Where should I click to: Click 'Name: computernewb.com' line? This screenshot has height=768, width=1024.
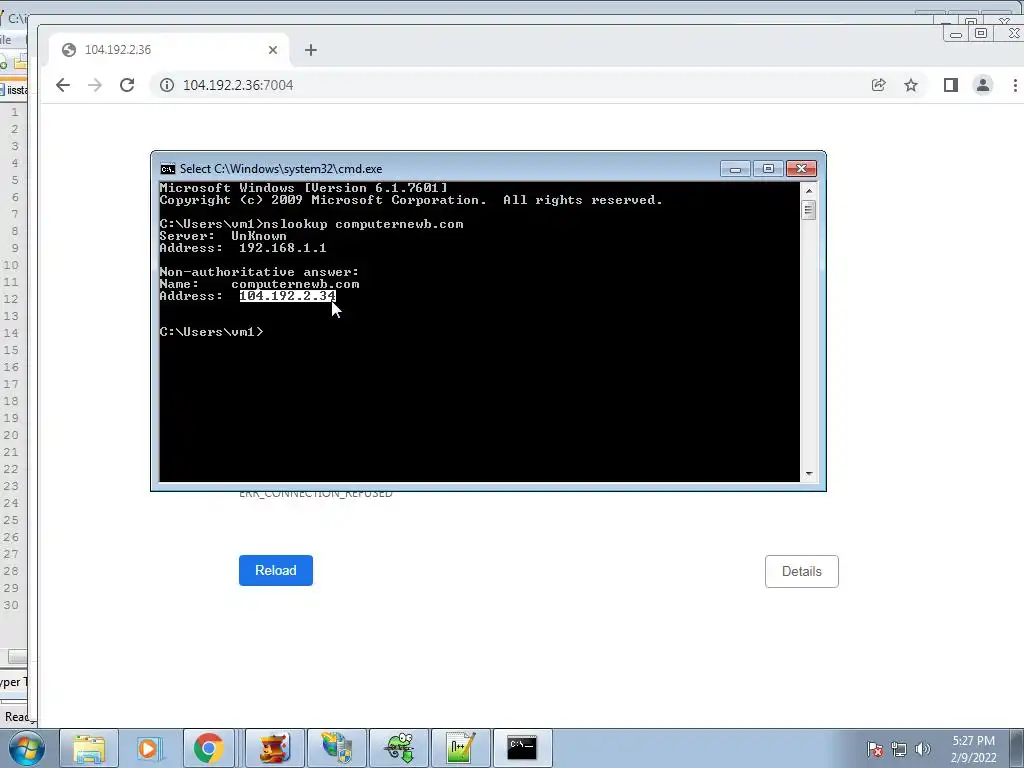tap(259, 284)
